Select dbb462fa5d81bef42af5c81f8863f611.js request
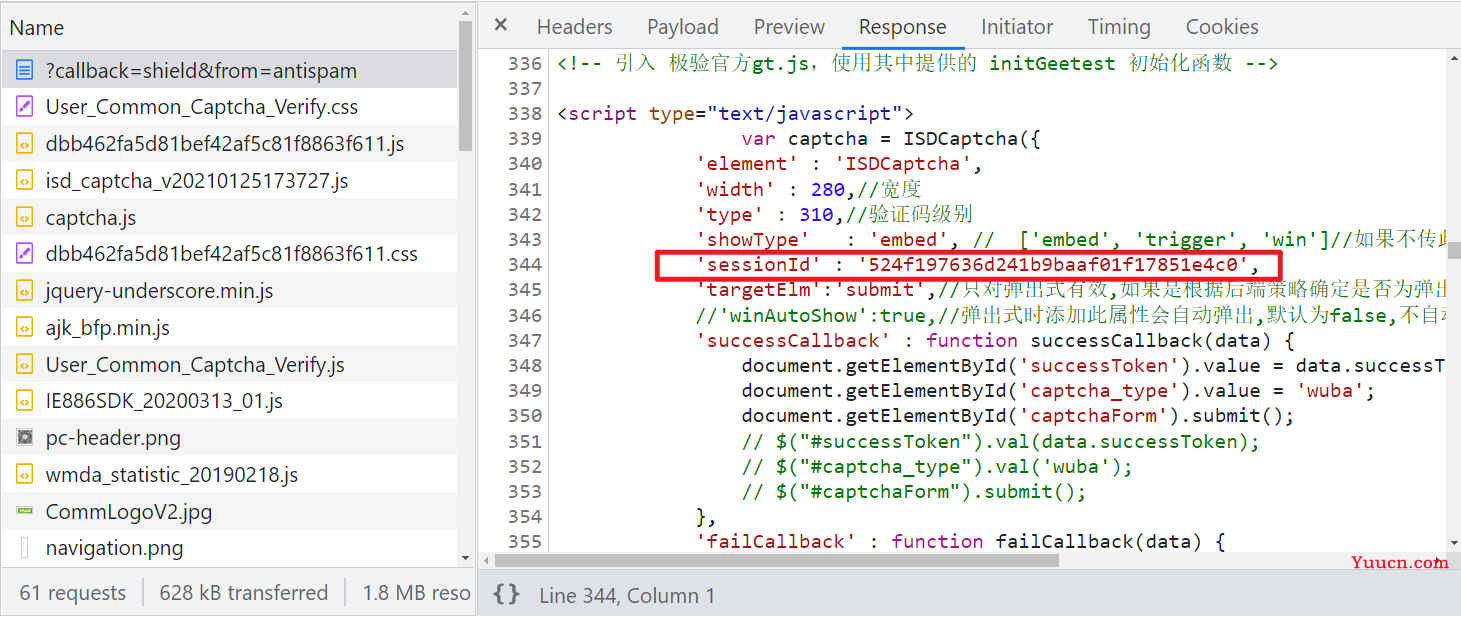This screenshot has height=617, width=1461. (x=229, y=144)
